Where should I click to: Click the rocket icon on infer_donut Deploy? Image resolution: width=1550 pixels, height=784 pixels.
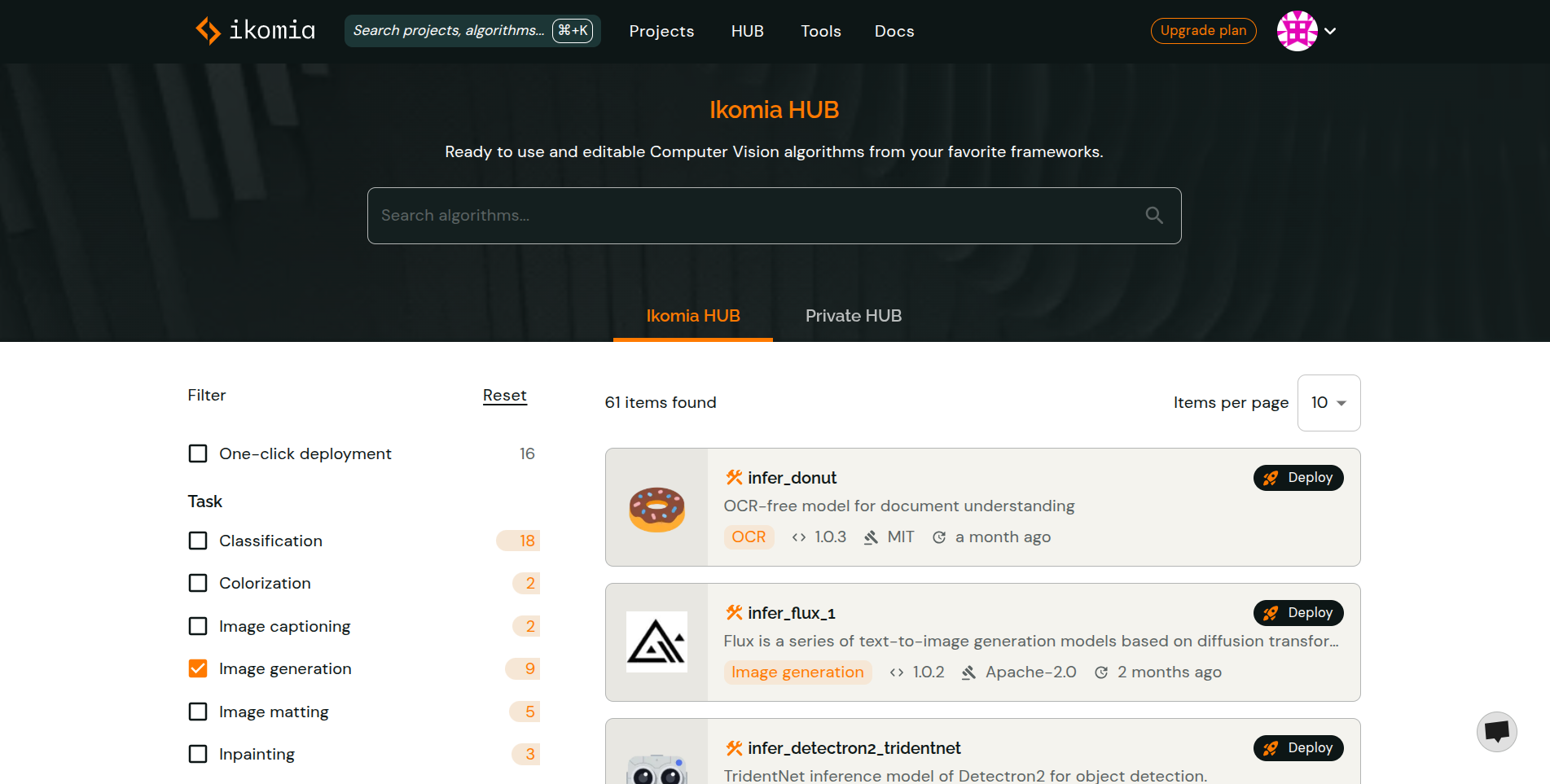coord(1271,478)
